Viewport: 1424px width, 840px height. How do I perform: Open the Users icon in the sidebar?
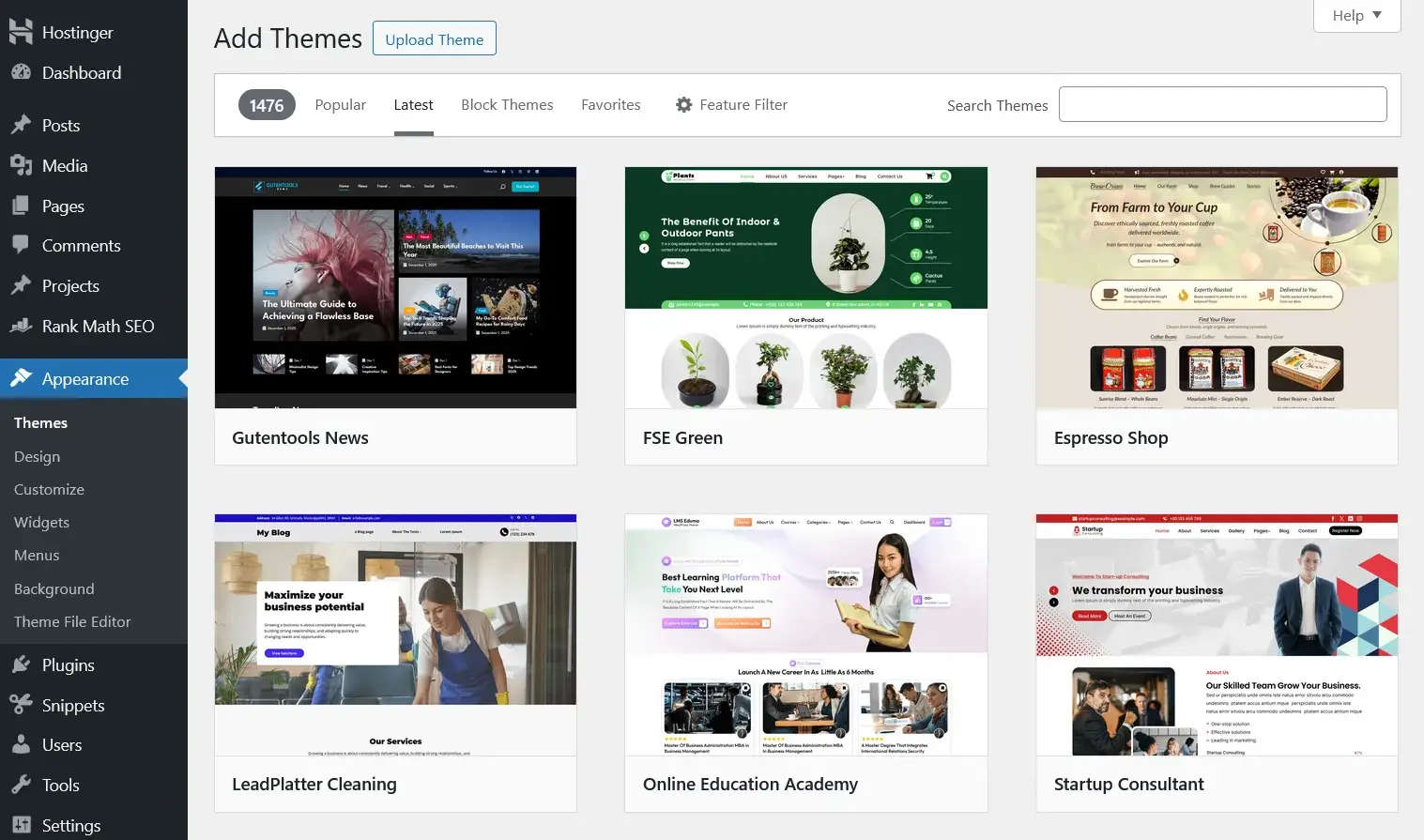click(21, 744)
